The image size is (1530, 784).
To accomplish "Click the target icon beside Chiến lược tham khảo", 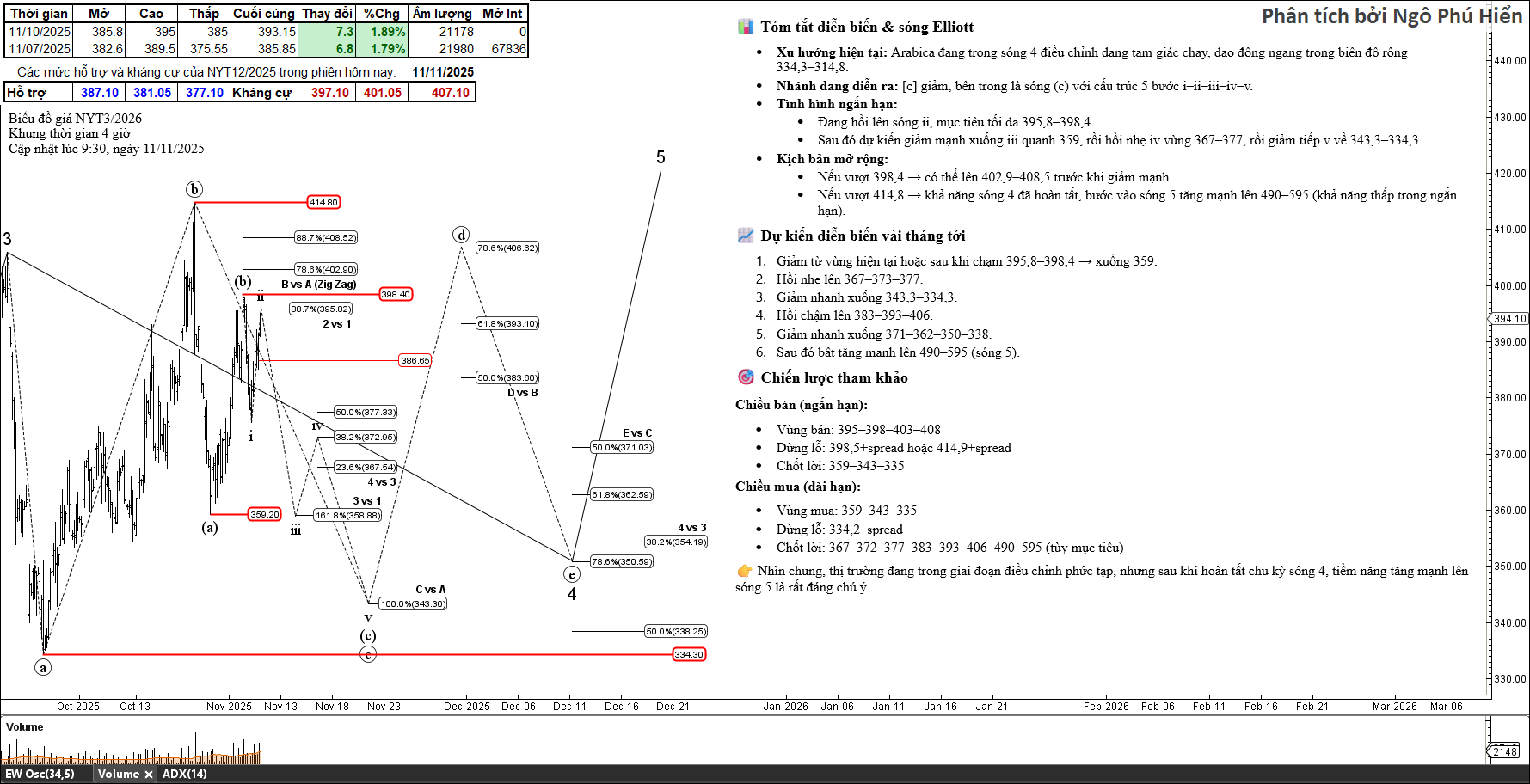I will pyautogui.click(x=746, y=377).
